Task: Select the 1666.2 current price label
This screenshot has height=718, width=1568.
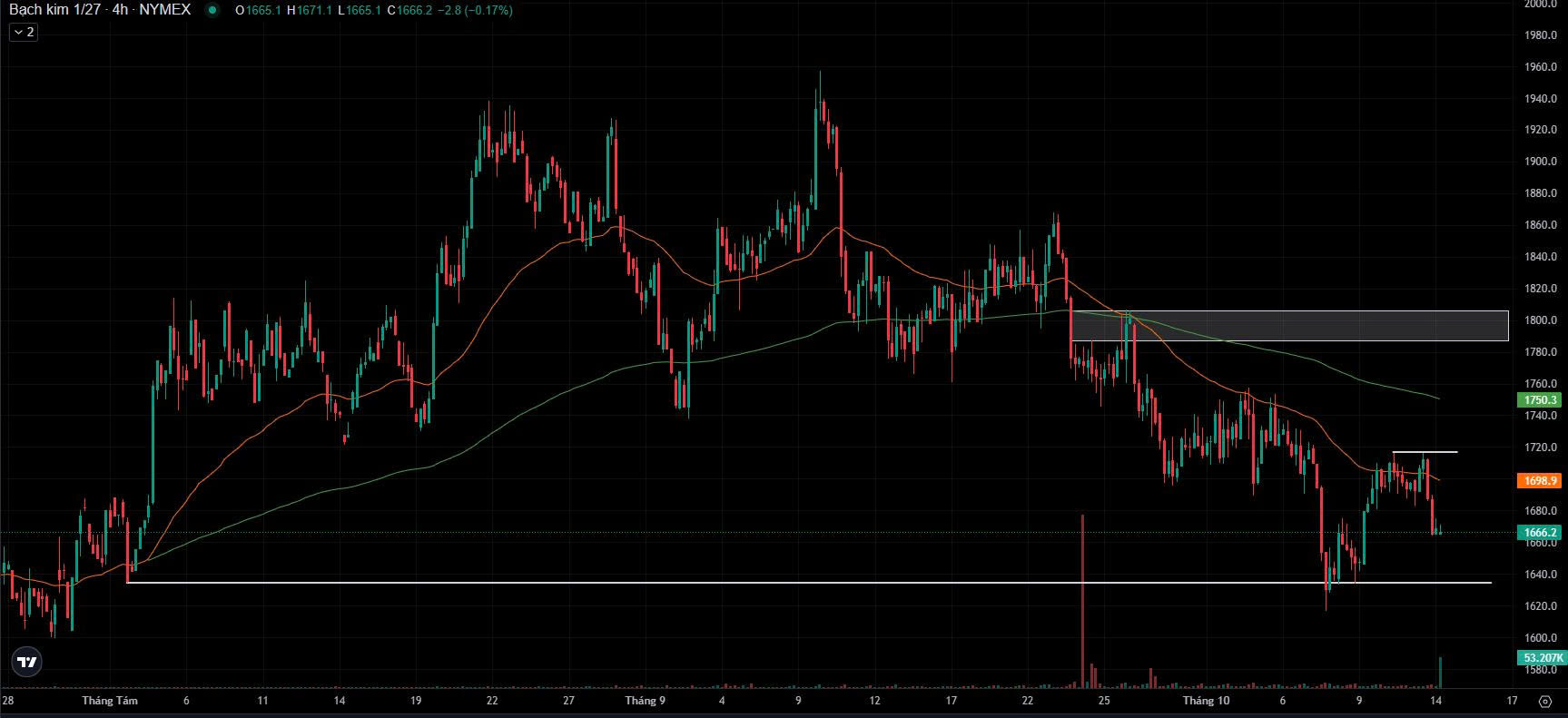Action: tap(1541, 533)
